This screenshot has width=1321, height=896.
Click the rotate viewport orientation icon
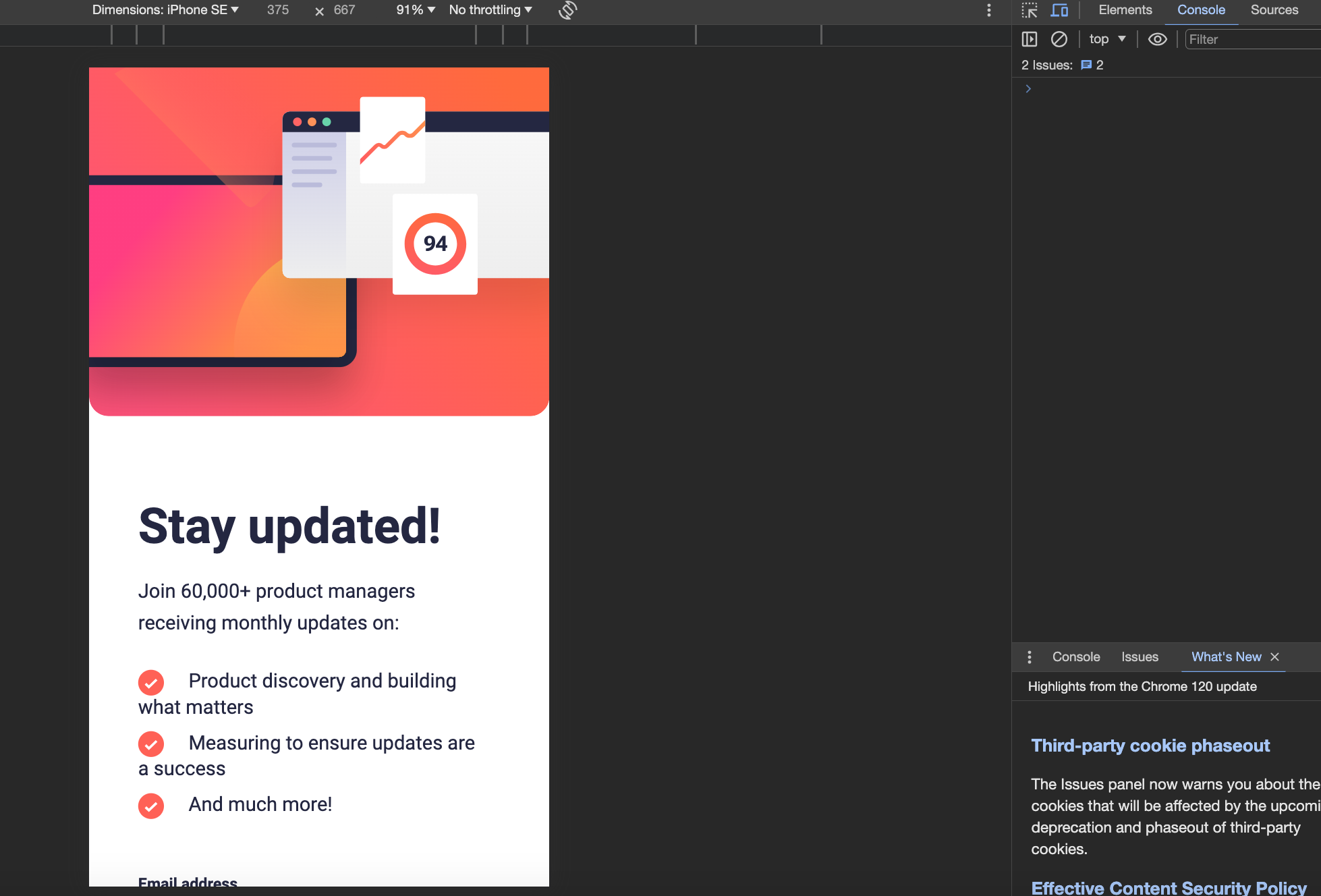pyautogui.click(x=568, y=11)
